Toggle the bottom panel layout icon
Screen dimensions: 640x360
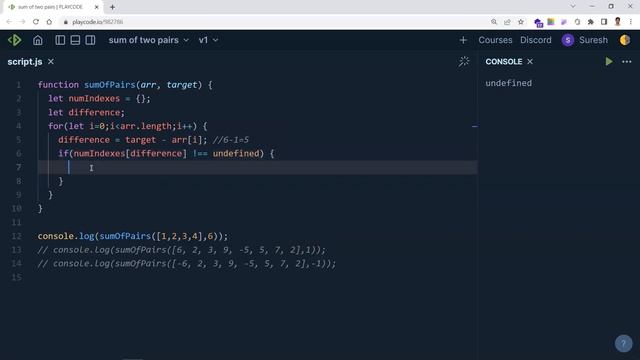point(75,40)
